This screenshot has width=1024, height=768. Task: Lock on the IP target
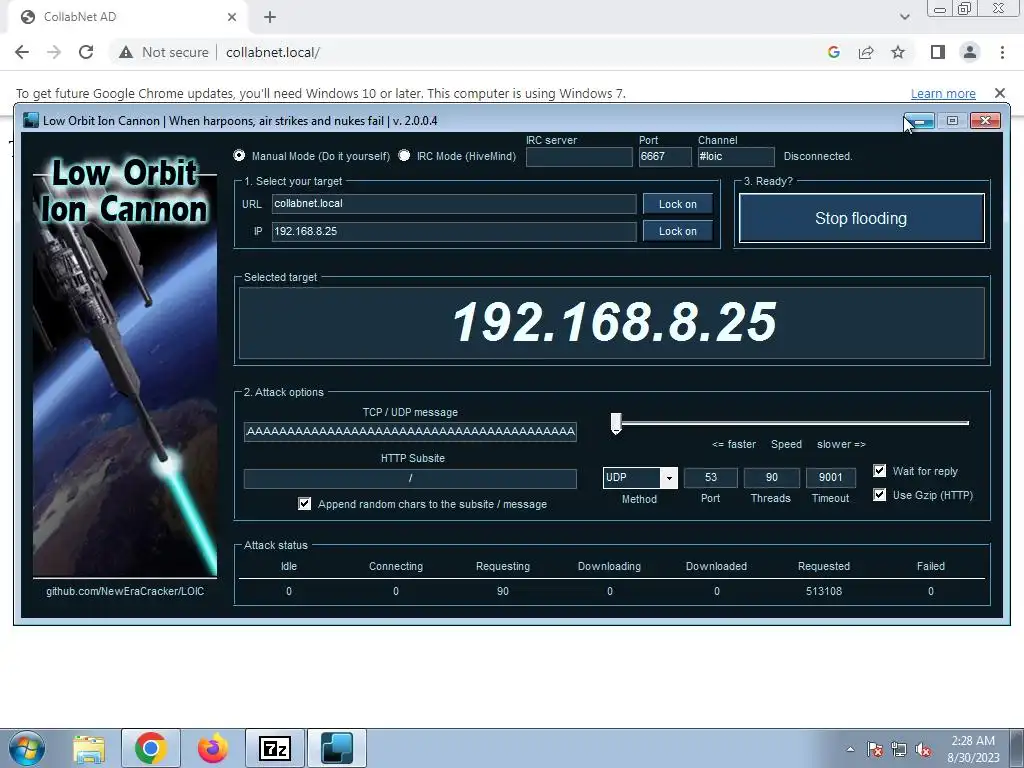[x=677, y=231]
